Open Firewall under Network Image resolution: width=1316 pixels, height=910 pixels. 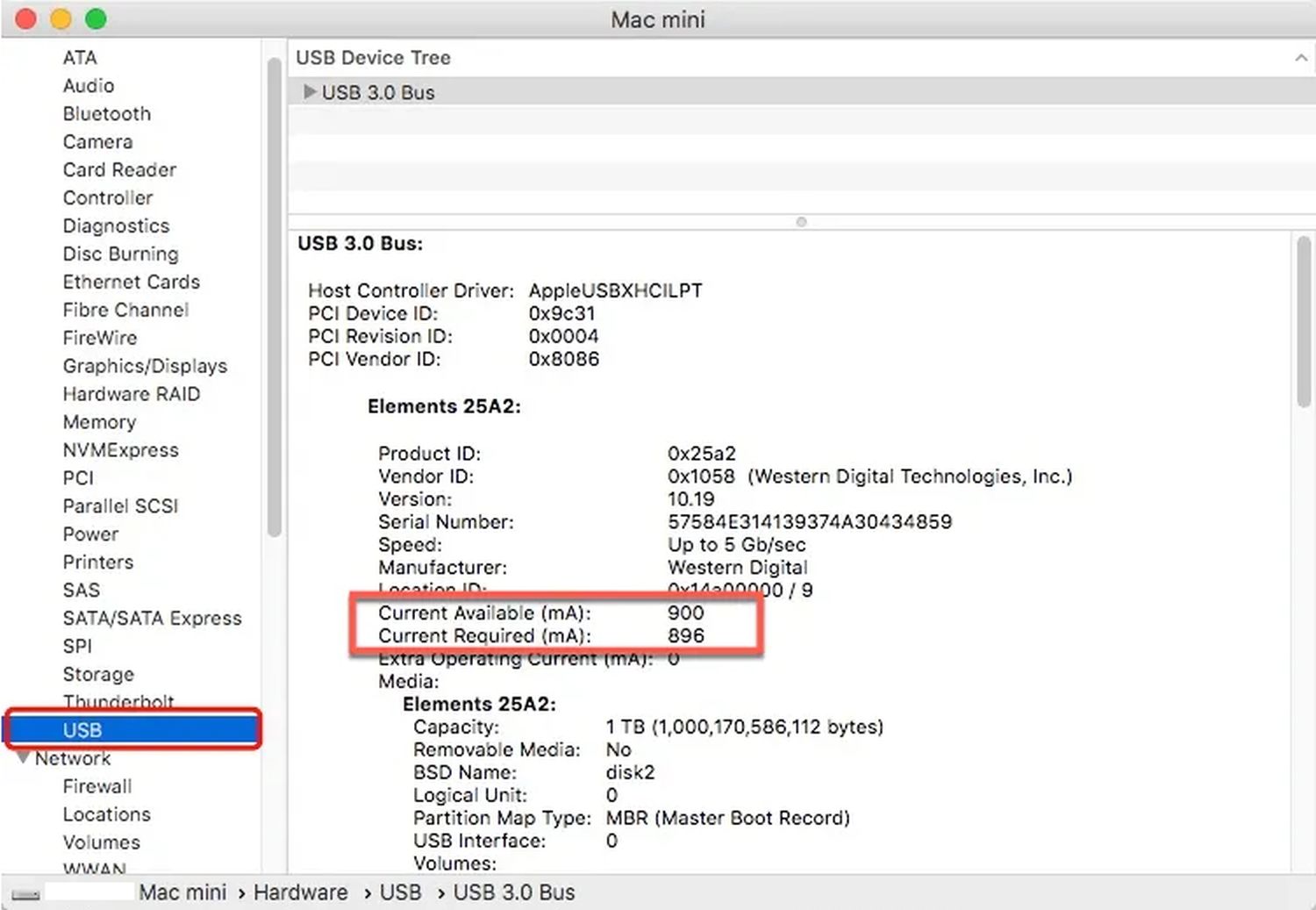[97, 786]
